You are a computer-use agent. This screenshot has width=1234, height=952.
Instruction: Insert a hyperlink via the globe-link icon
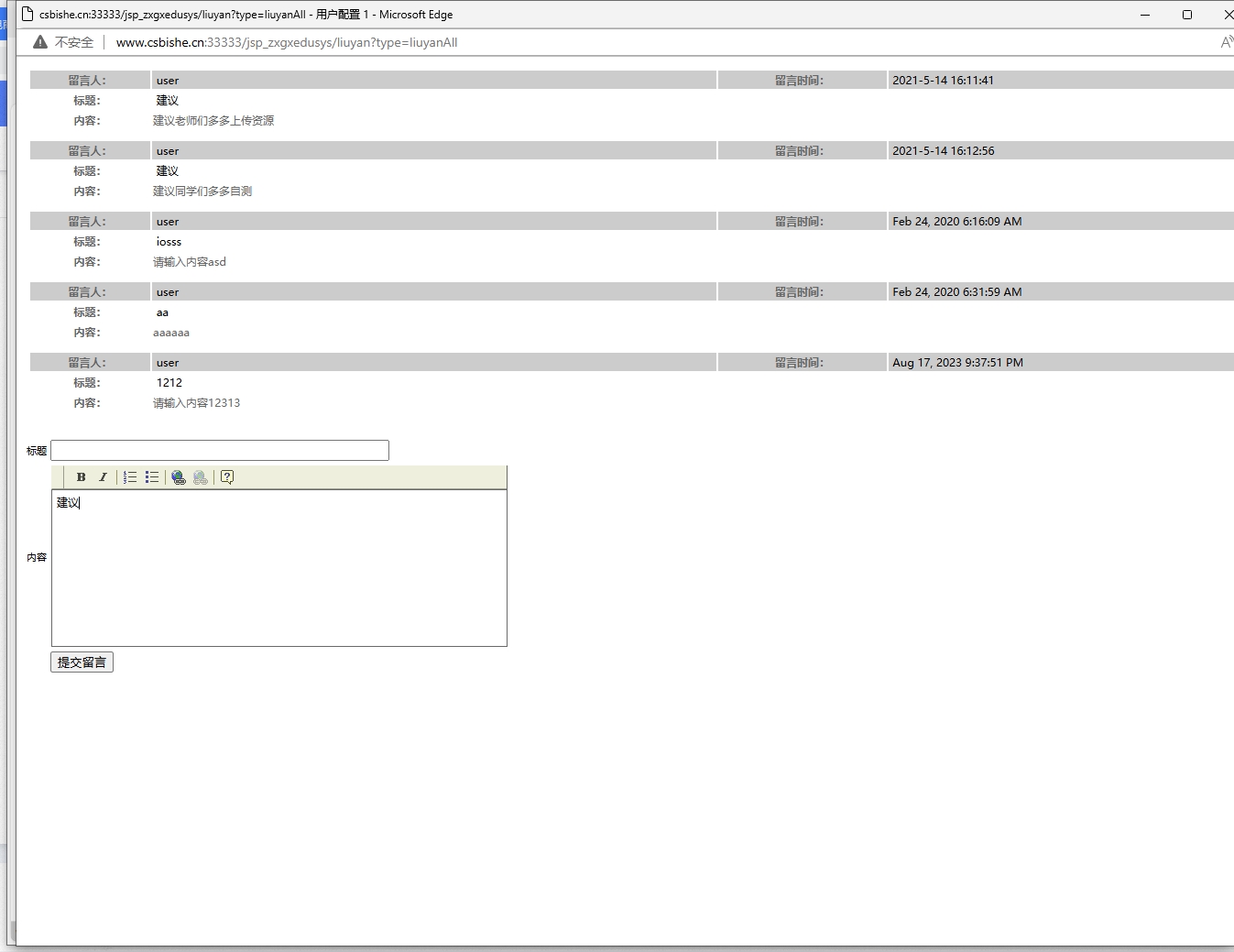[179, 477]
